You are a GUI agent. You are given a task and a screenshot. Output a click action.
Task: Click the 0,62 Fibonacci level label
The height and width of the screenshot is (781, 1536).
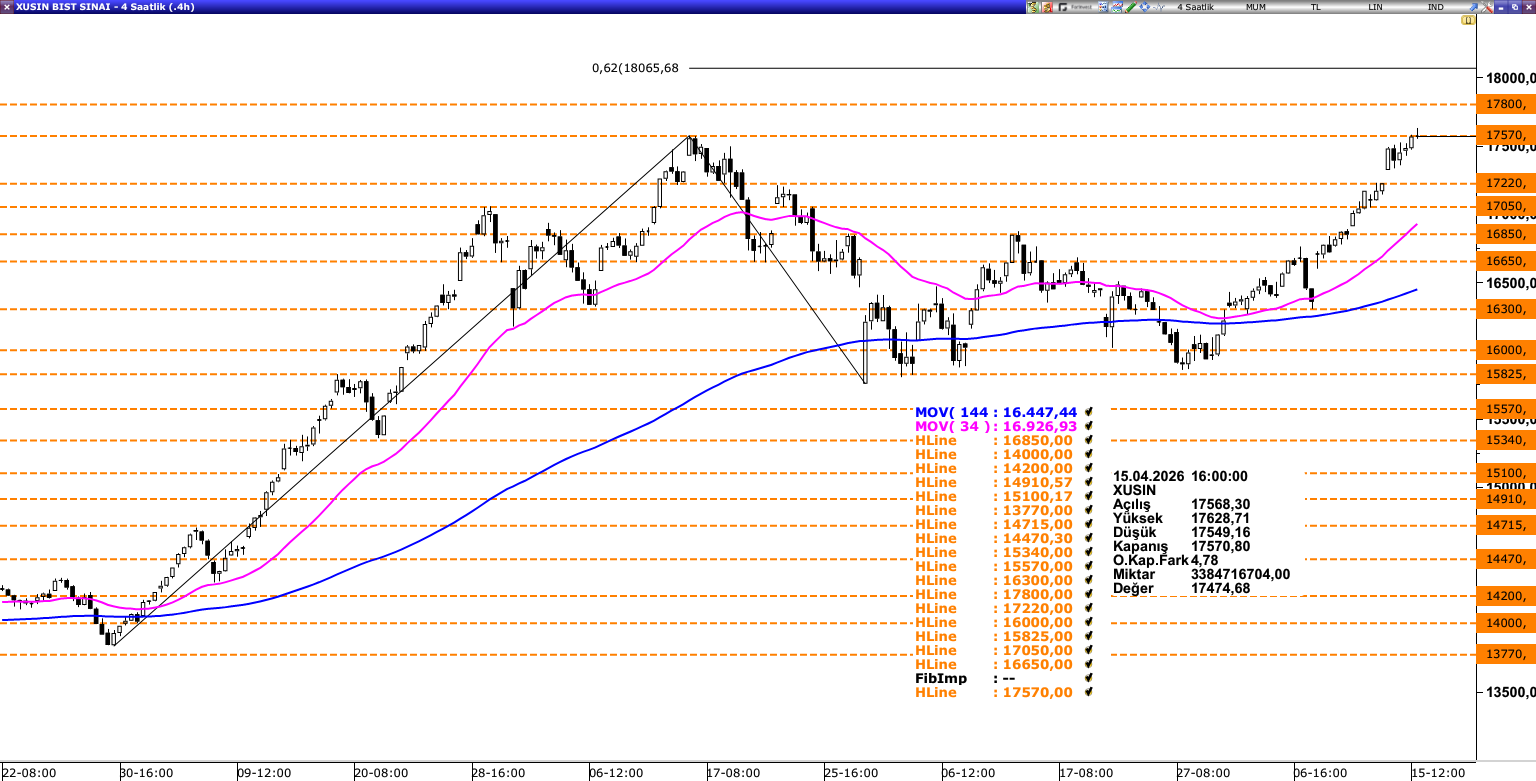(x=635, y=68)
